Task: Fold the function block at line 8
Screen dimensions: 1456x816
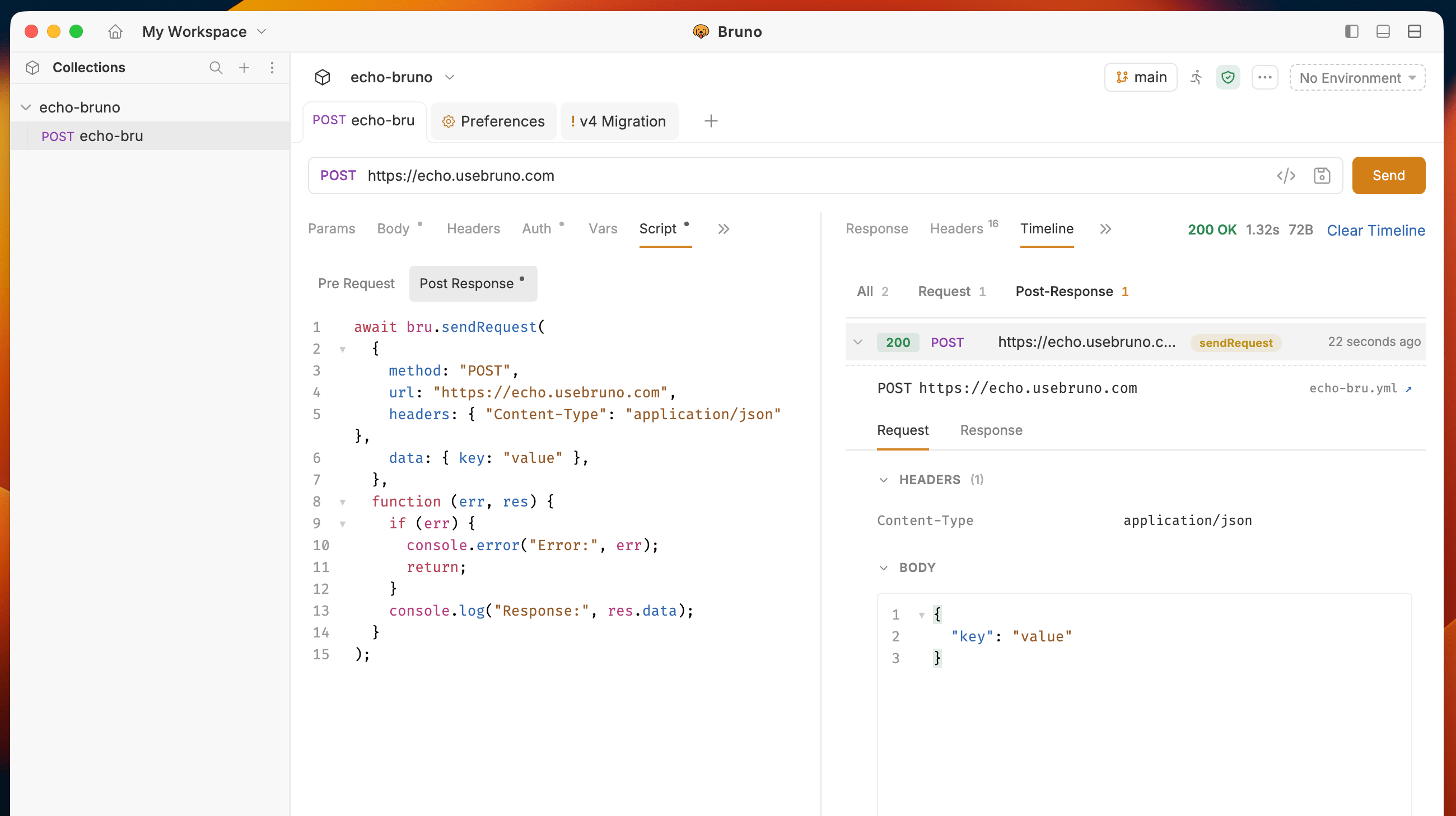Action: [x=342, y=502]
